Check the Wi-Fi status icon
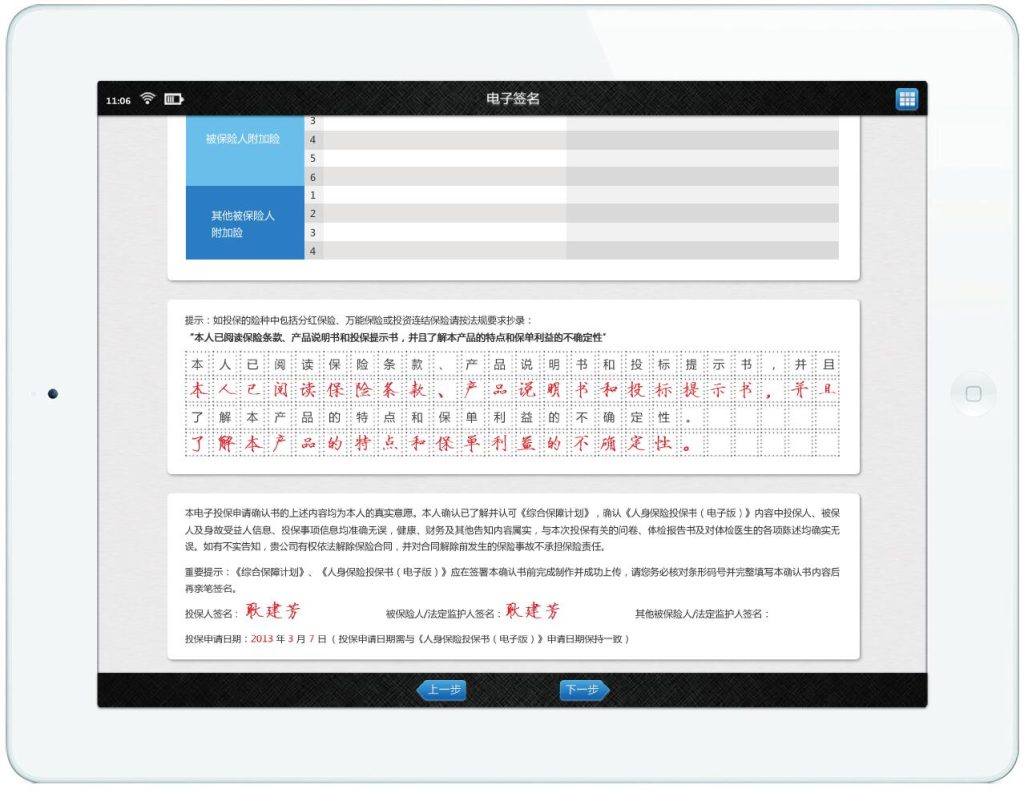Screen dimensions: 1024x789 148,99
